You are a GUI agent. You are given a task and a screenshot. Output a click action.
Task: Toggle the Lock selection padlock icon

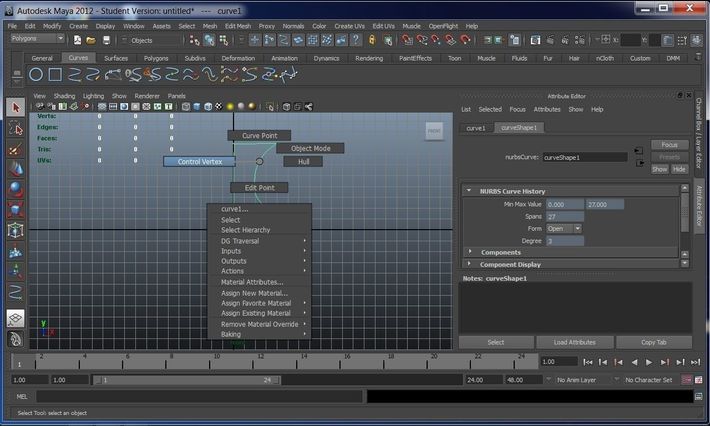click(x=372, y=40)
